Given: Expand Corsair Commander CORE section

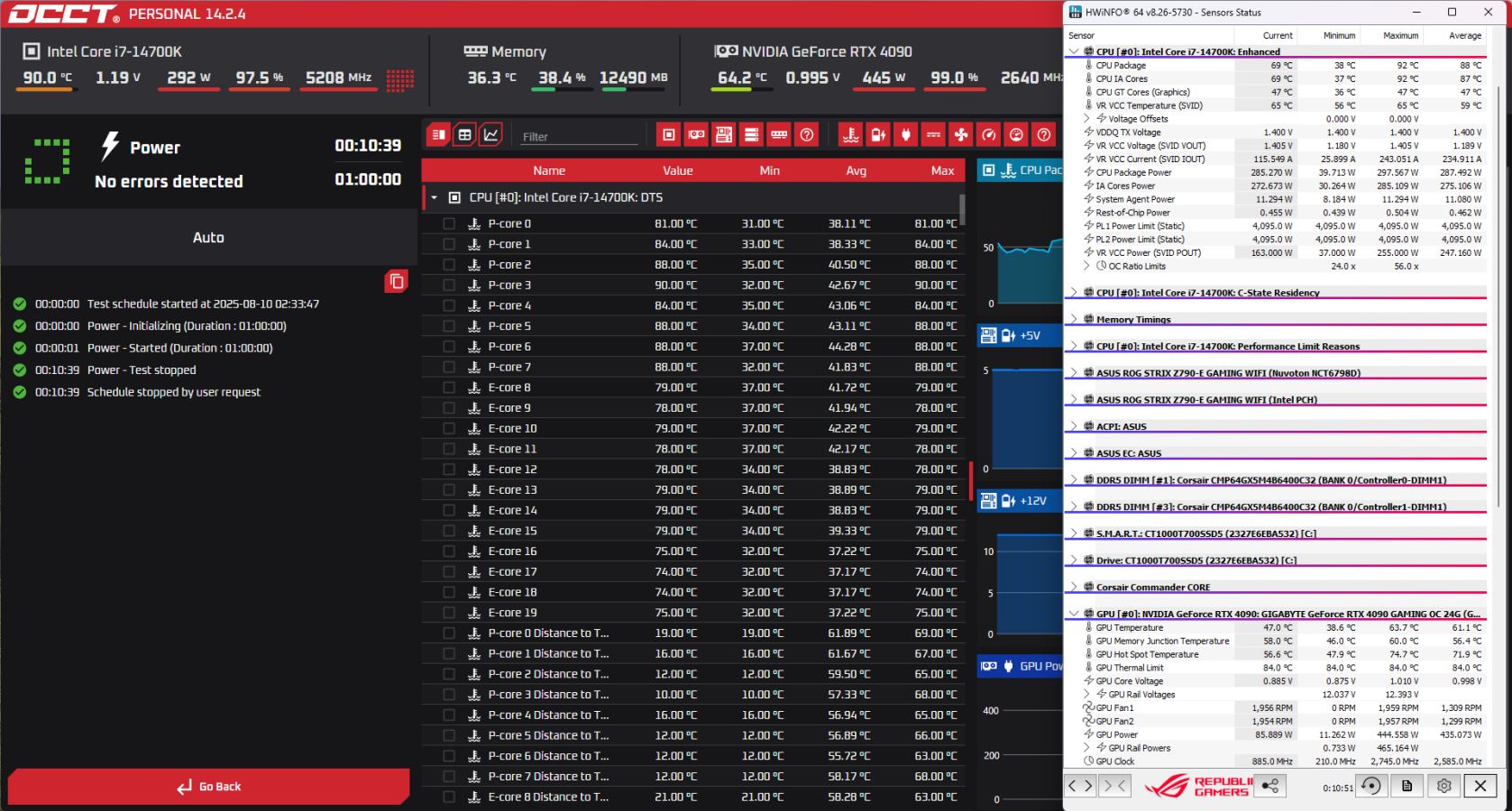Looking at the screenshot, I should (1074, 588).
